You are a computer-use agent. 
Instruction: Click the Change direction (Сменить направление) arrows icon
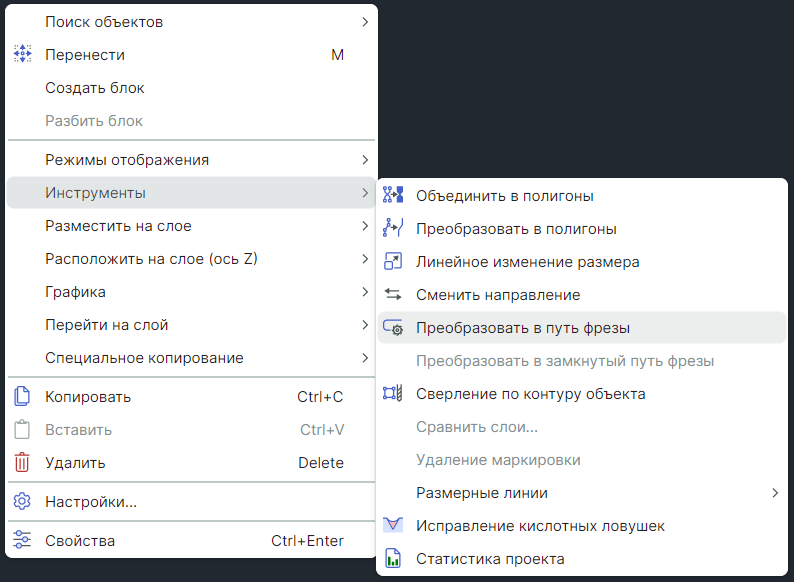393,295
